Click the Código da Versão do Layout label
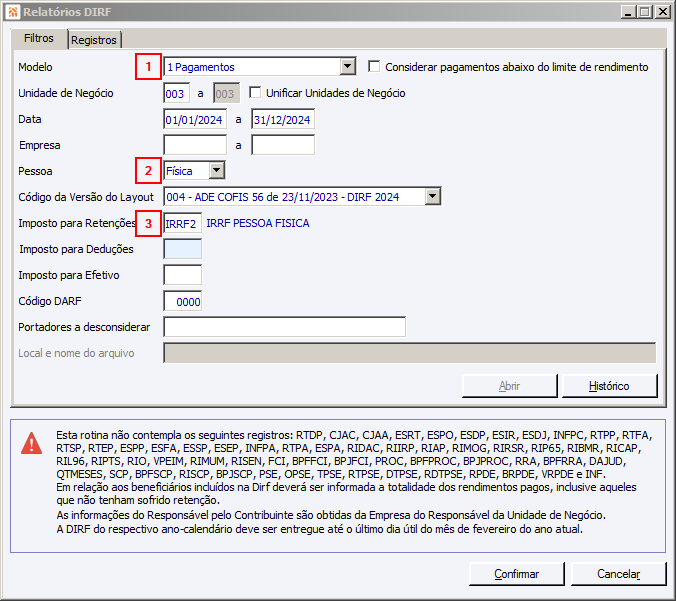Screen dimensions: 676x601 [86, 197]
